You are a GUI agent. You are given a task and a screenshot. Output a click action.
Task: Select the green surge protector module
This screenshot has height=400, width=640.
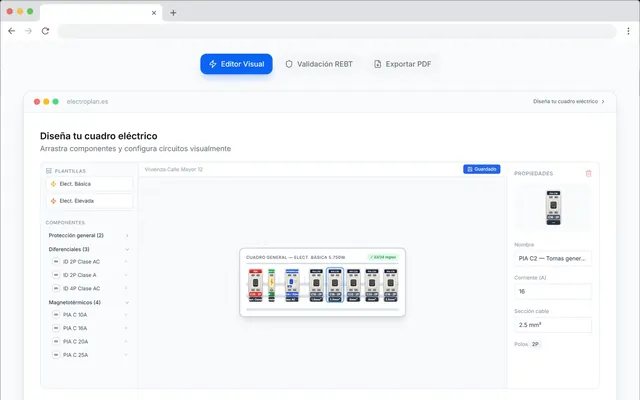point(271,285)
